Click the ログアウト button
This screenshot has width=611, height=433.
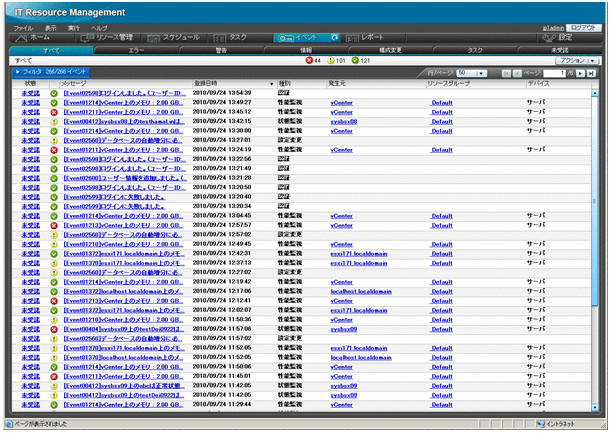click(583, 28)
